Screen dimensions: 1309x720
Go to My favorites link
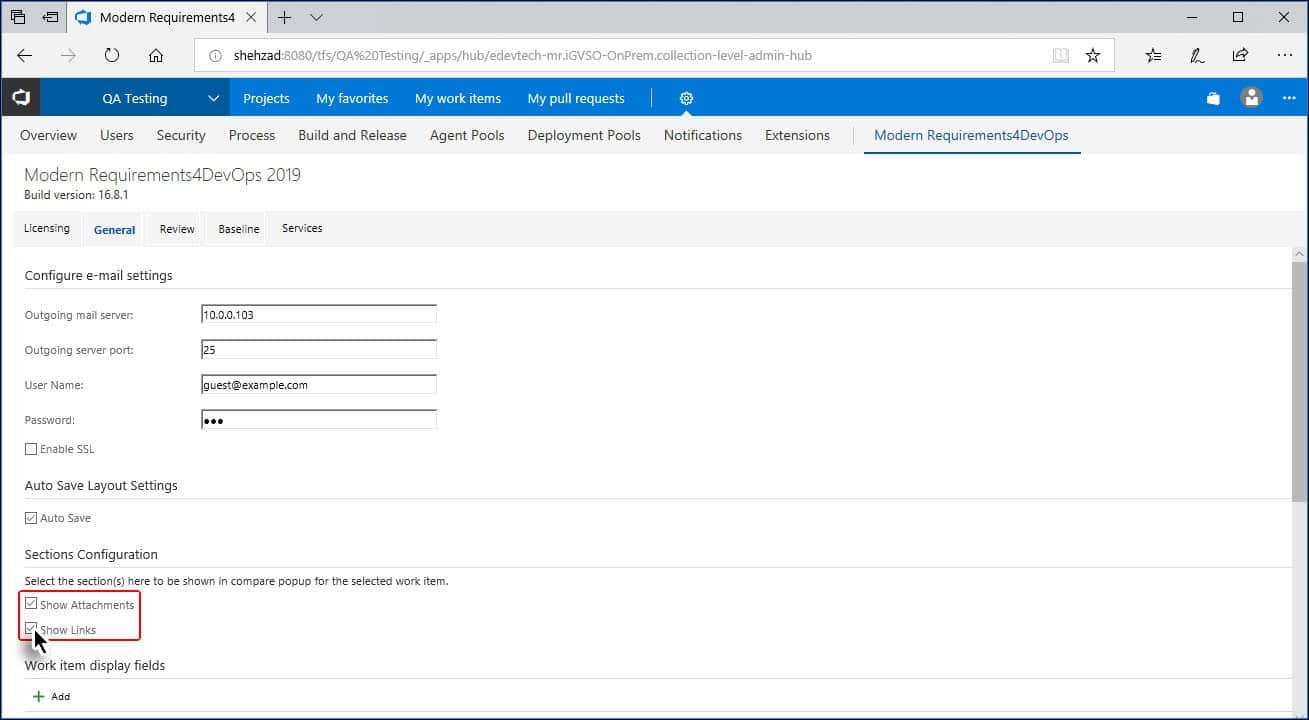(x=352, y=98)
